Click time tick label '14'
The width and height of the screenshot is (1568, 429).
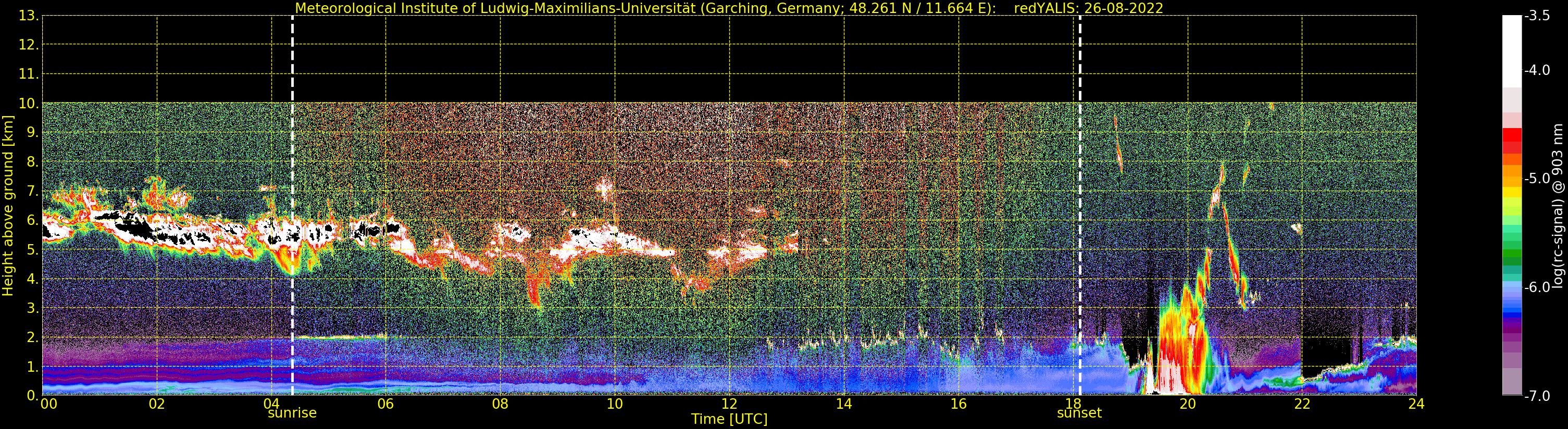pos(844,404)
